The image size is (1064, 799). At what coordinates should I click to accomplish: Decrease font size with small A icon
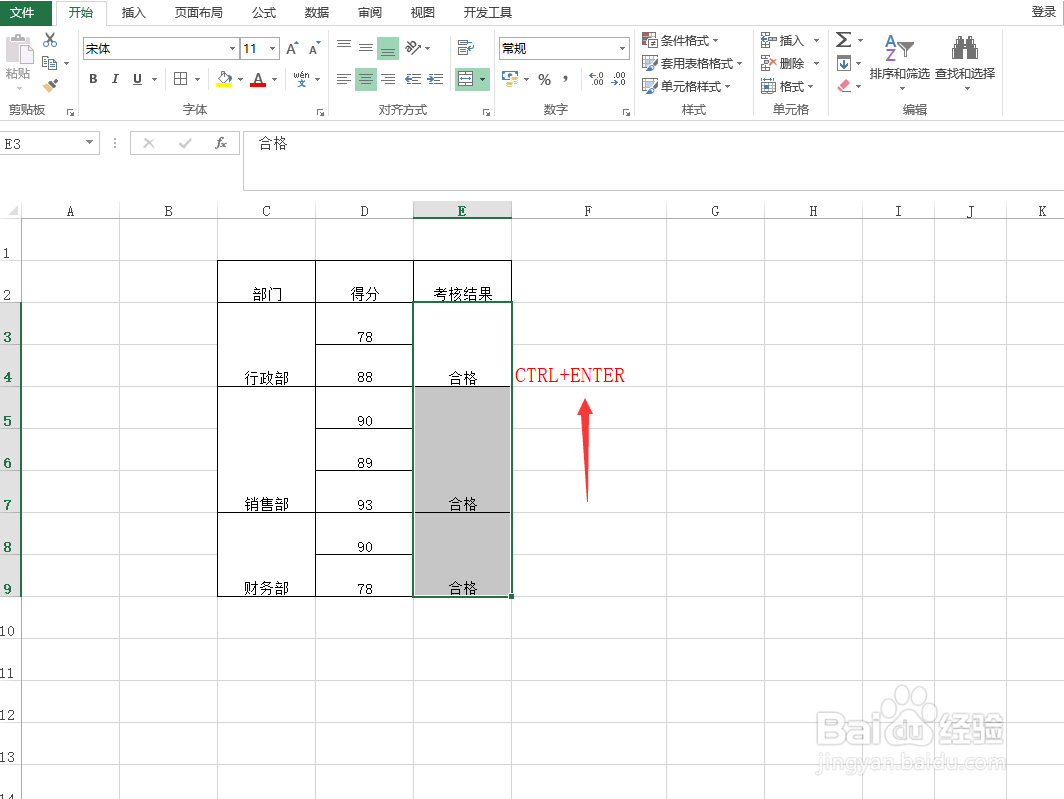pos(314,49)
